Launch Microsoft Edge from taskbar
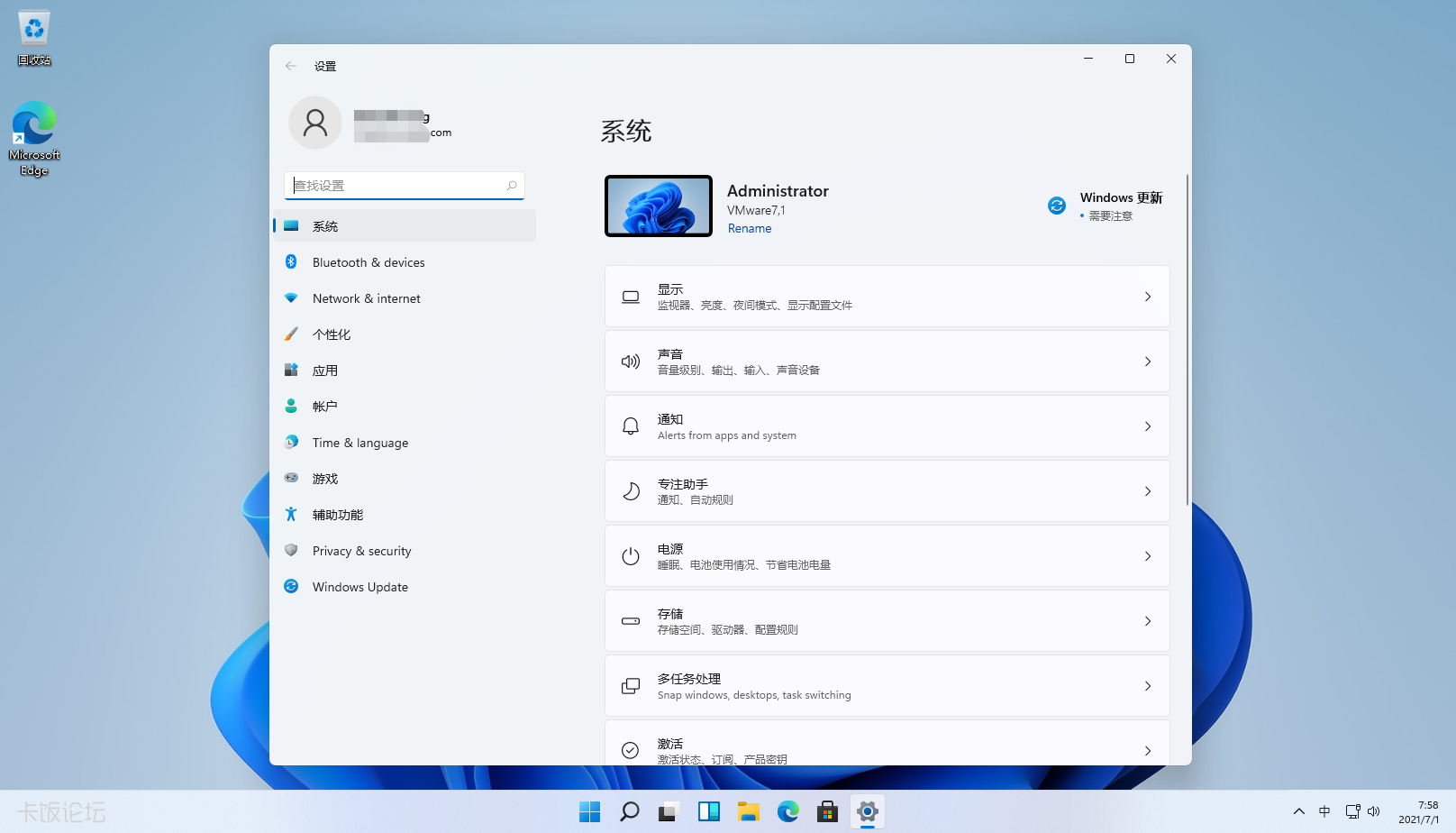This screenshot has height=833, width=1456. pos(788,811)
